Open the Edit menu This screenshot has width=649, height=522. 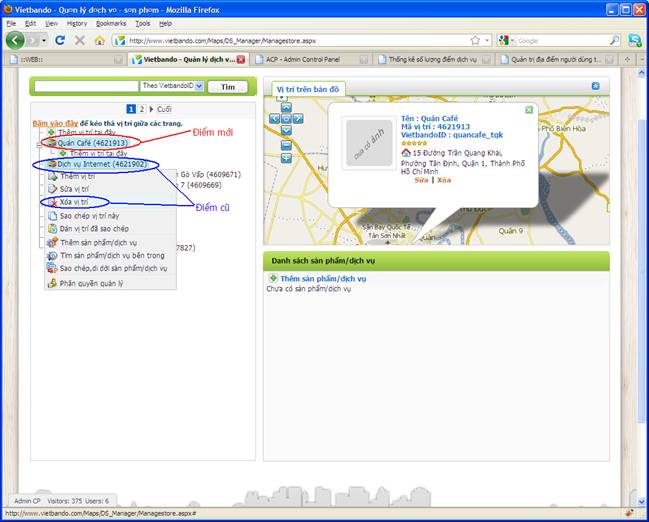click(x=30, y=24)
